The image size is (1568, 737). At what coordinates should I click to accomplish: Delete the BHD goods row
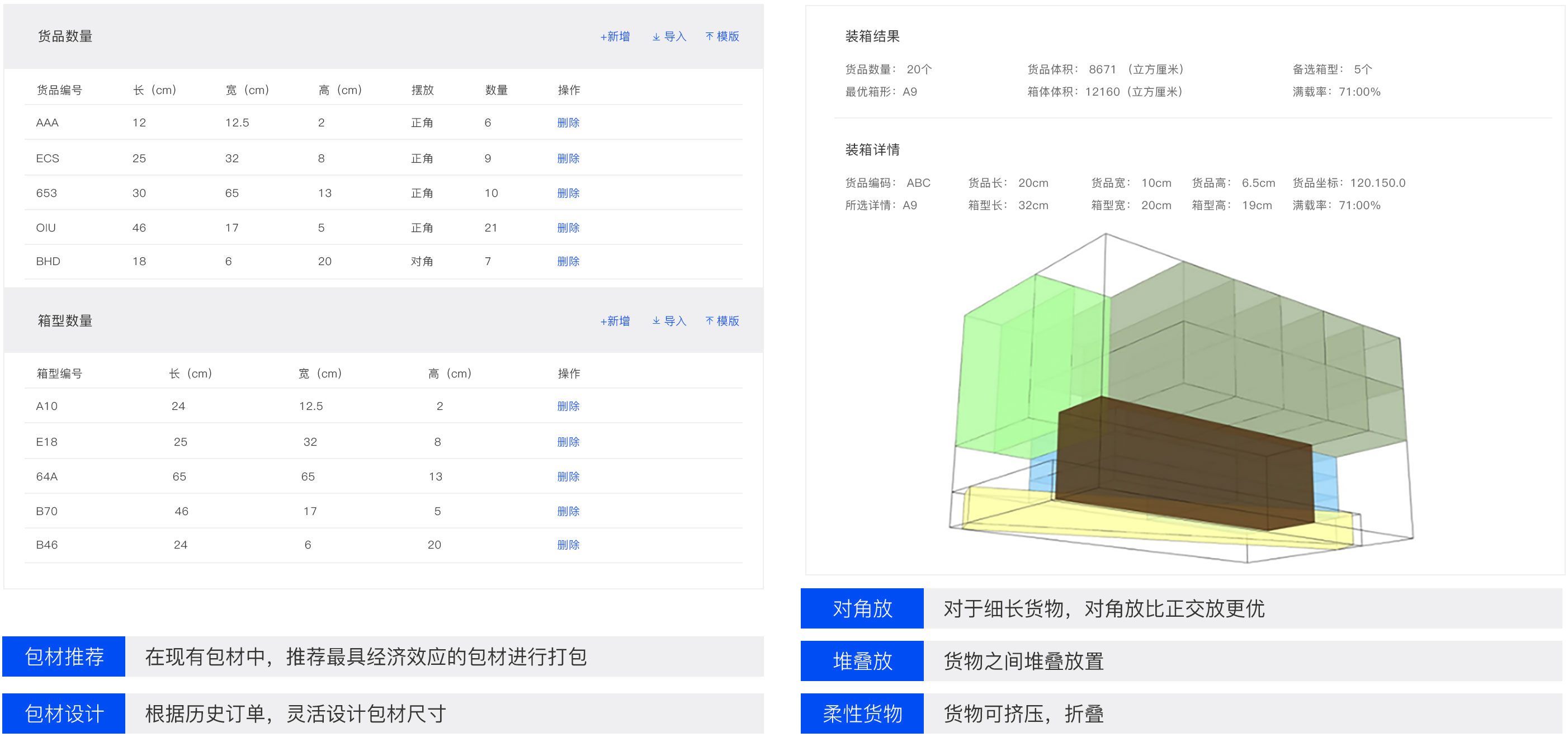coord(568,261)
